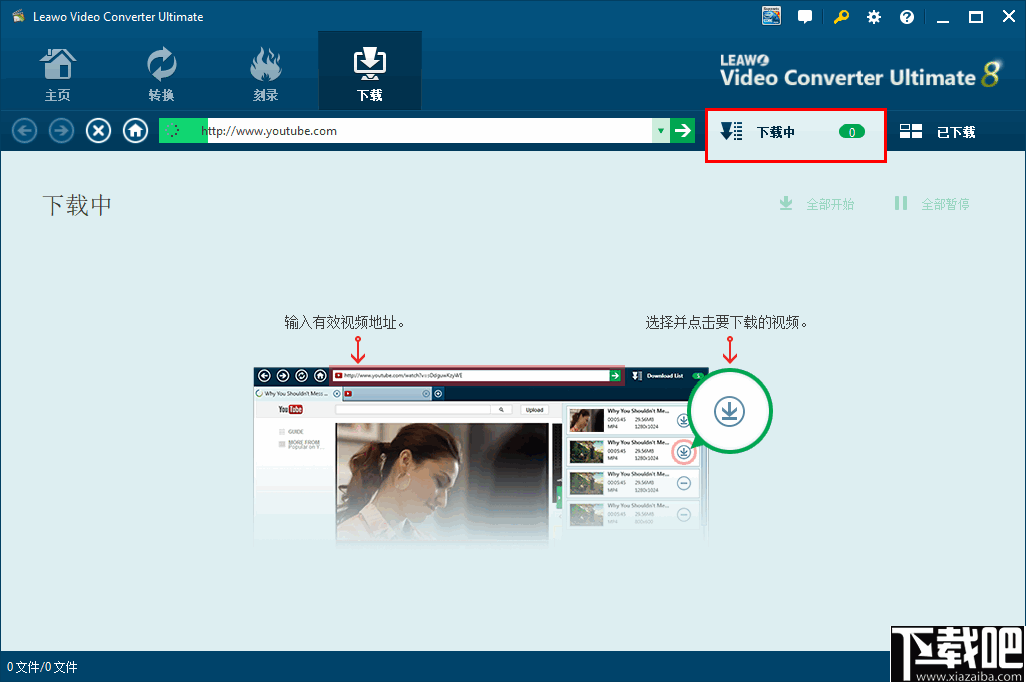This screenshot has width=1026, height=682.
Task: Open the 下载中 downloading list
Action: (796, 135)
